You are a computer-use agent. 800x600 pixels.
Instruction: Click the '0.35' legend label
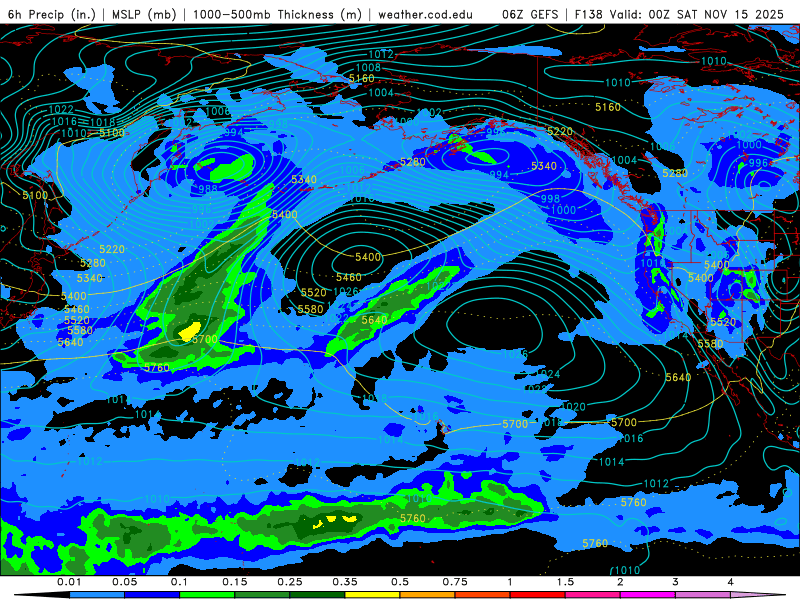tap(345, 582)
